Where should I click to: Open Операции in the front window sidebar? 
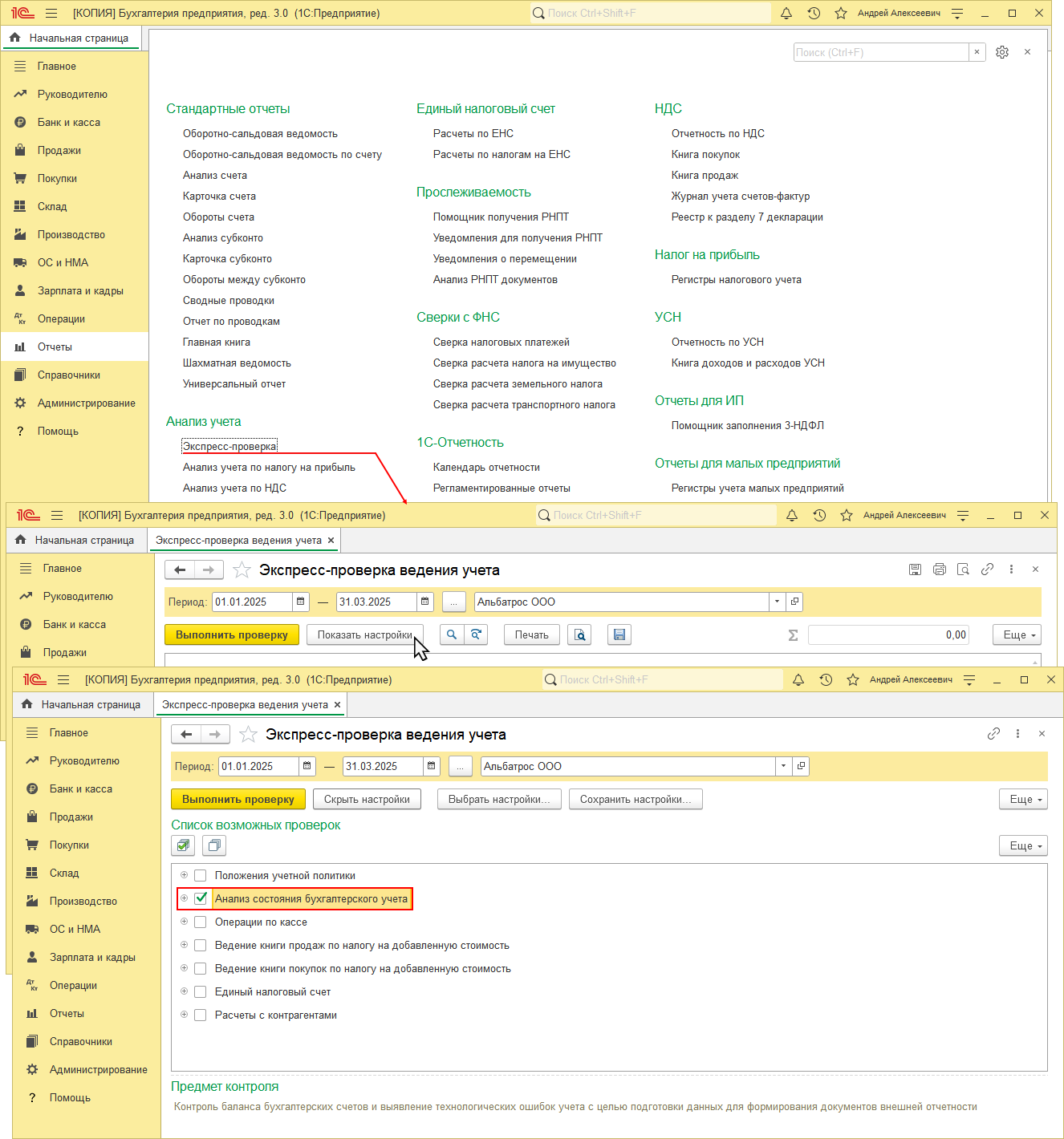point(73,986)
